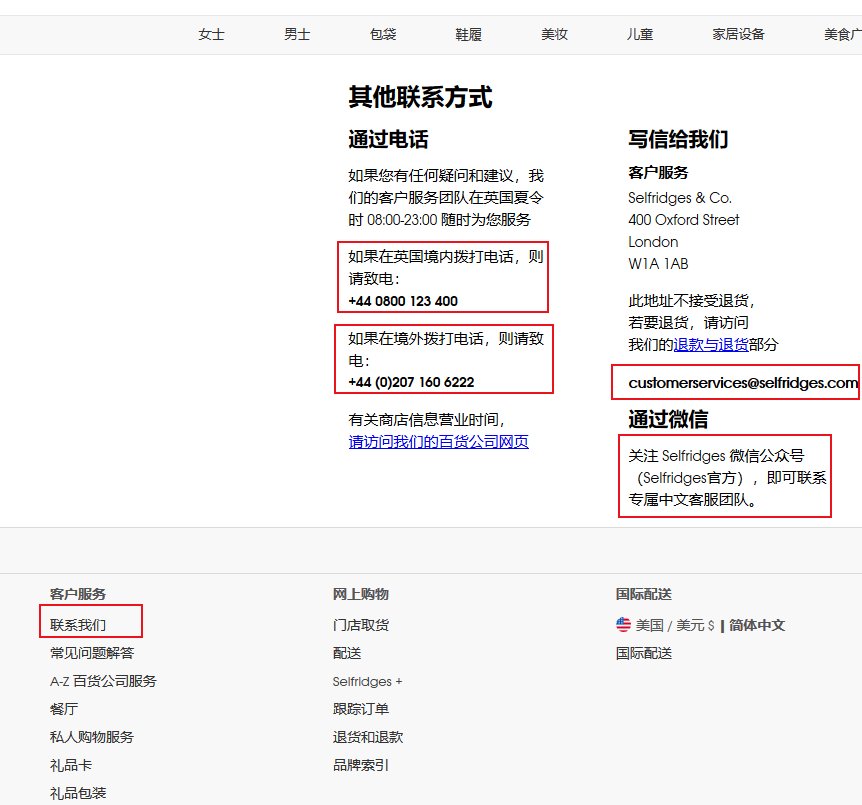Image resolution: width=862 pixels, height=805 pixels.
Task: Click the 网上购物 footer column heading
Action: pos(361,594)
